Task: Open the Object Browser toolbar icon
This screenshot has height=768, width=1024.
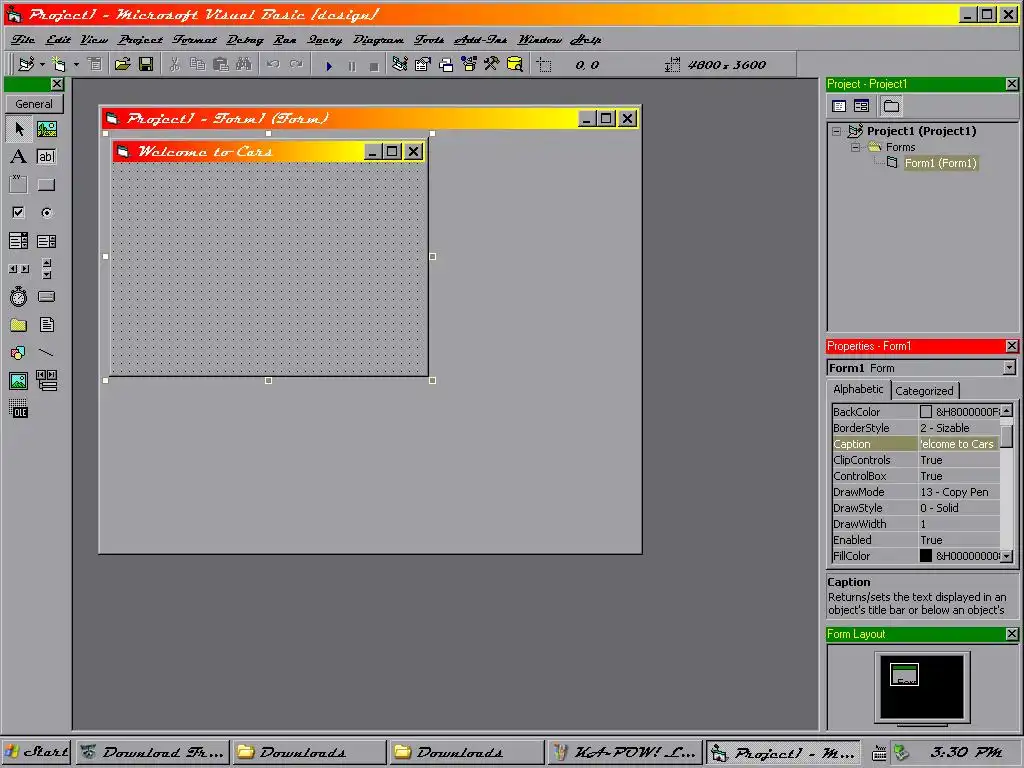Action: 469,64
